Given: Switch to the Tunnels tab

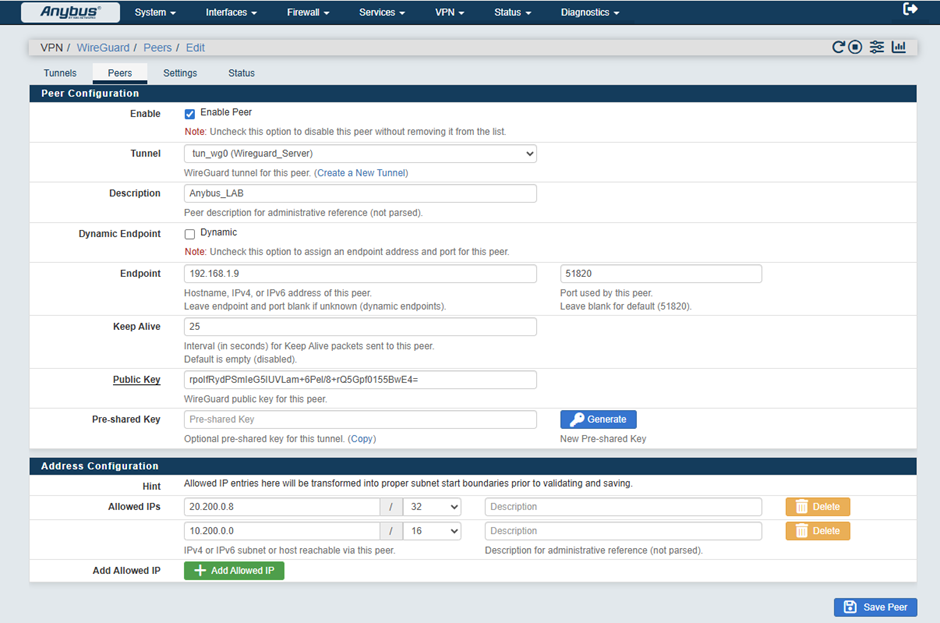Looking at the screenshot, I should [x=60, y=73].
